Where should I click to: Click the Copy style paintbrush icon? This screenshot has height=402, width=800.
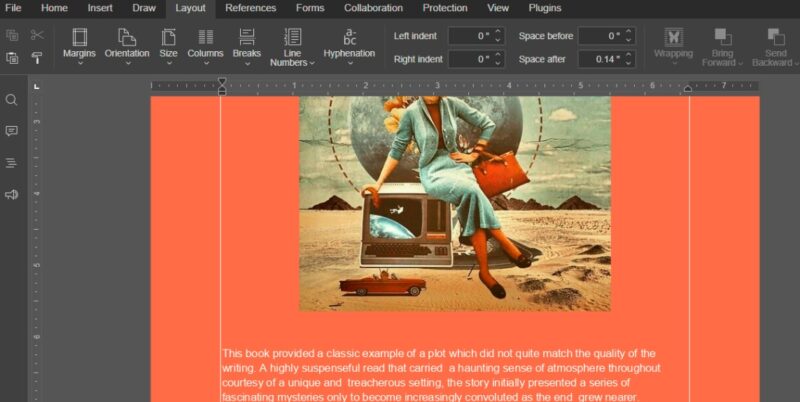[x=37, y=58]
